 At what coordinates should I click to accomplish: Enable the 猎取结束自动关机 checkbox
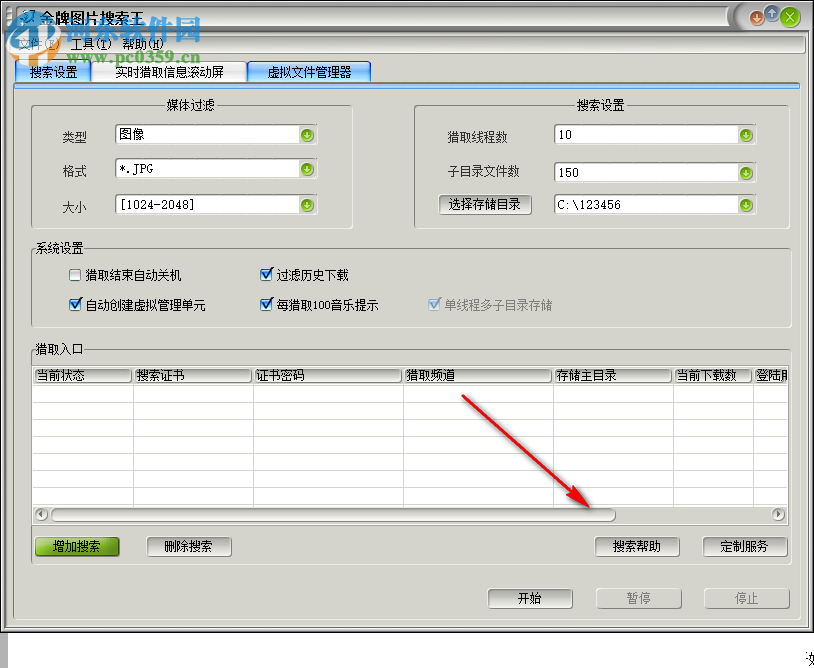pos(74,274)
